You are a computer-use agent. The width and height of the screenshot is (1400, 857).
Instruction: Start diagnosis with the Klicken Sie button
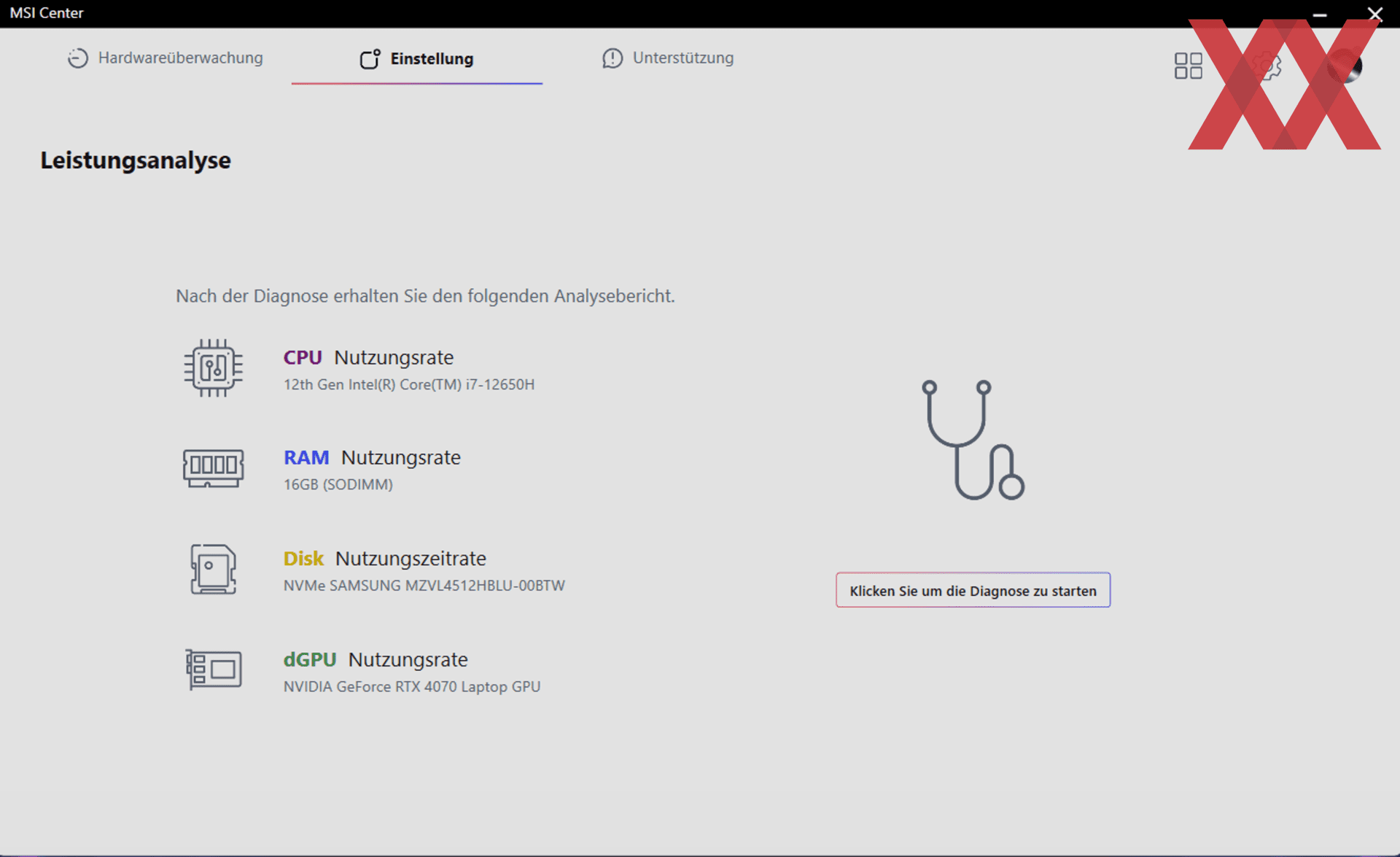973,590
